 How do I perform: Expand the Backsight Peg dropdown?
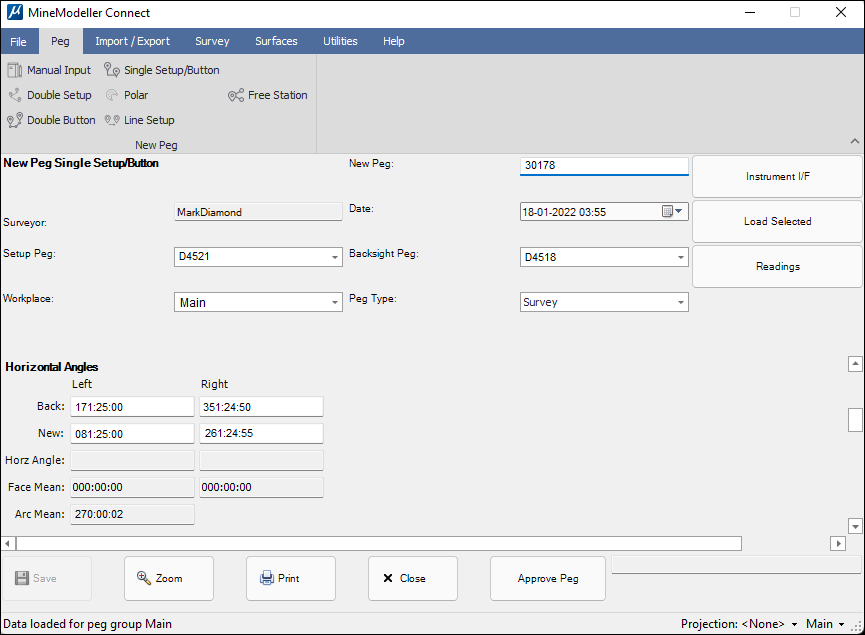point(681,257)
